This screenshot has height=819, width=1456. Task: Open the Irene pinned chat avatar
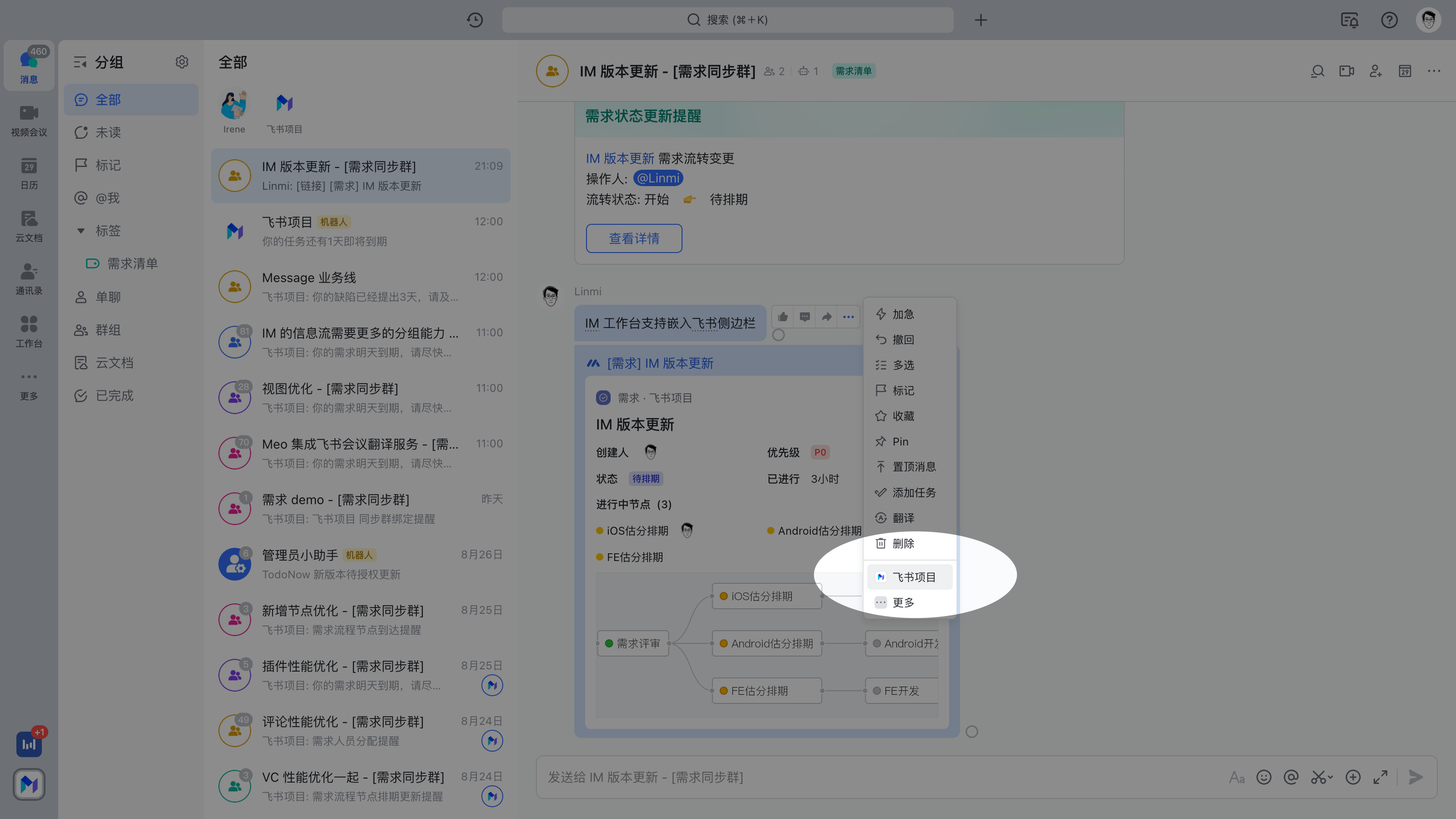(x=234, y=104)
